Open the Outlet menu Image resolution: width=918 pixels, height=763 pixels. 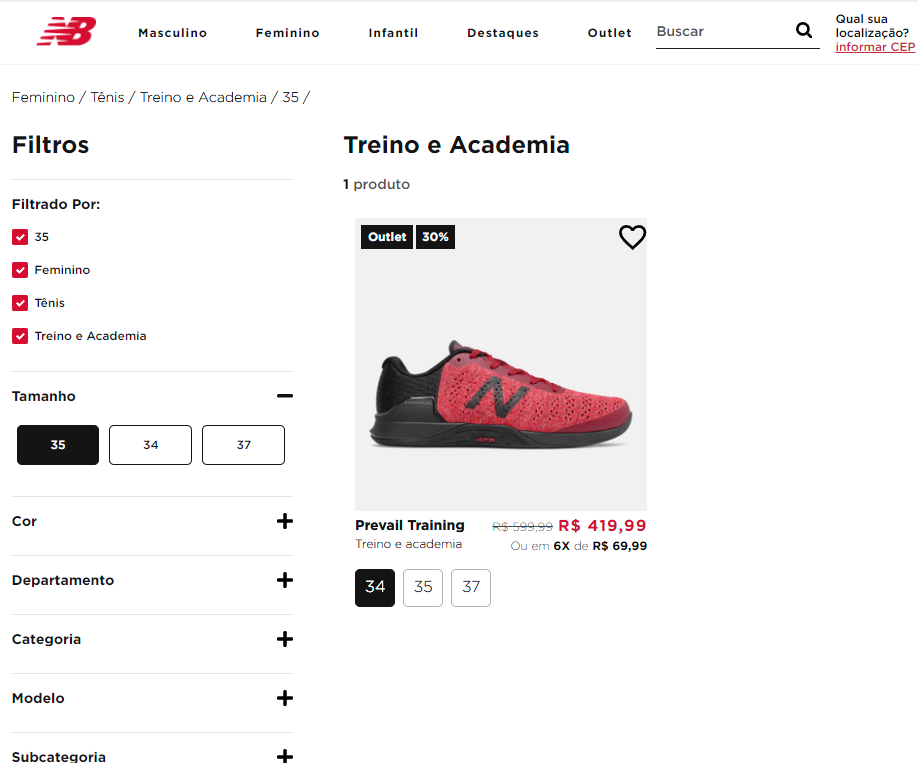click(609, 33)
